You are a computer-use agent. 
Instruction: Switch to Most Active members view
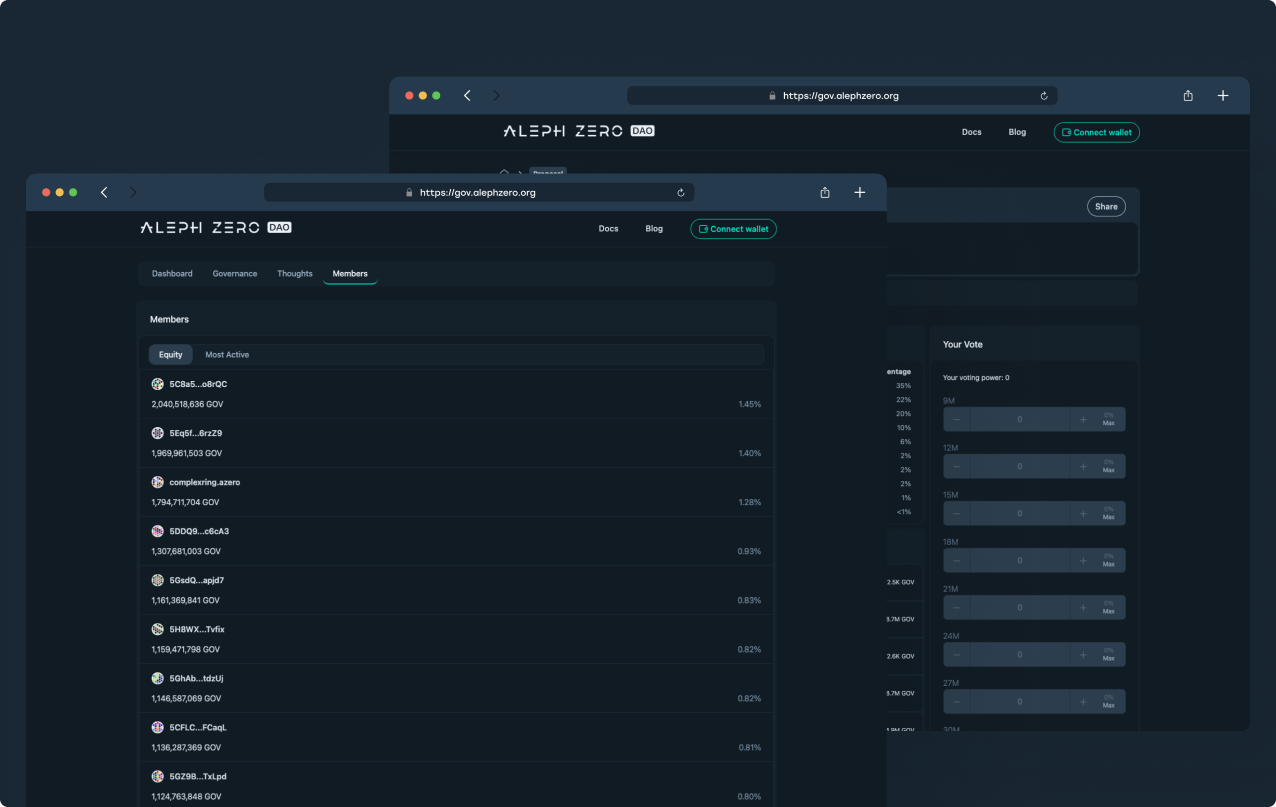(227, 355)
